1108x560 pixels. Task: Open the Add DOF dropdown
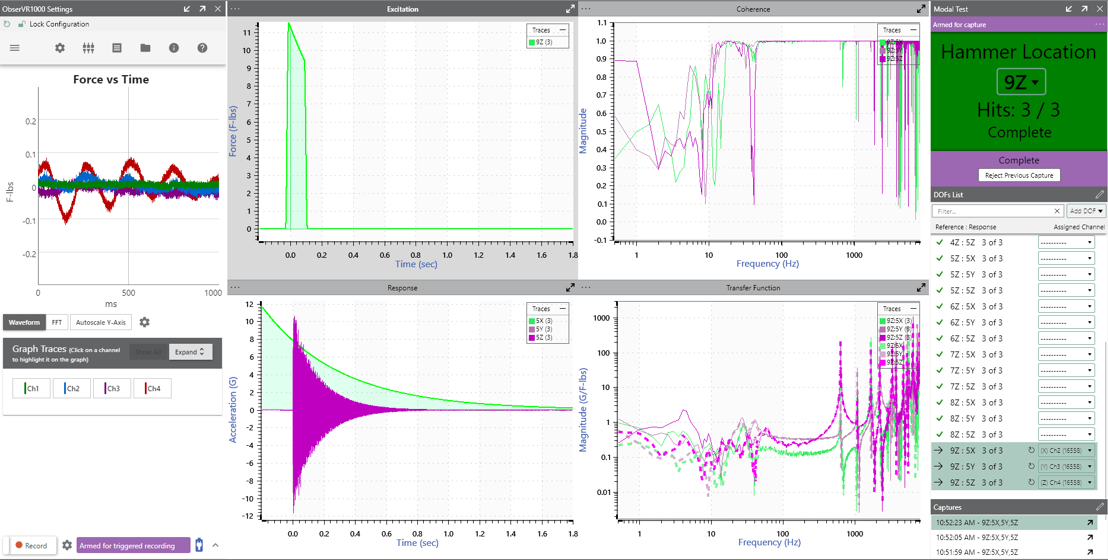(x=1086, y=211)
